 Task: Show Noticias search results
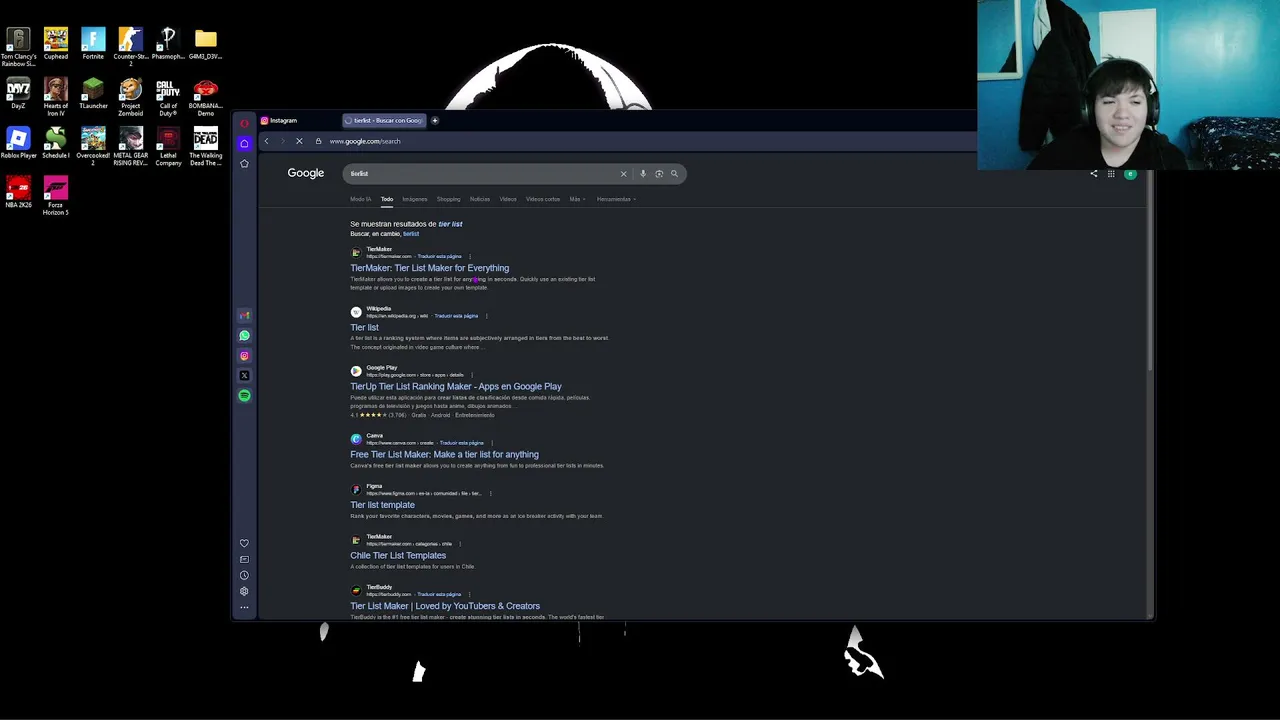[480, 199]
